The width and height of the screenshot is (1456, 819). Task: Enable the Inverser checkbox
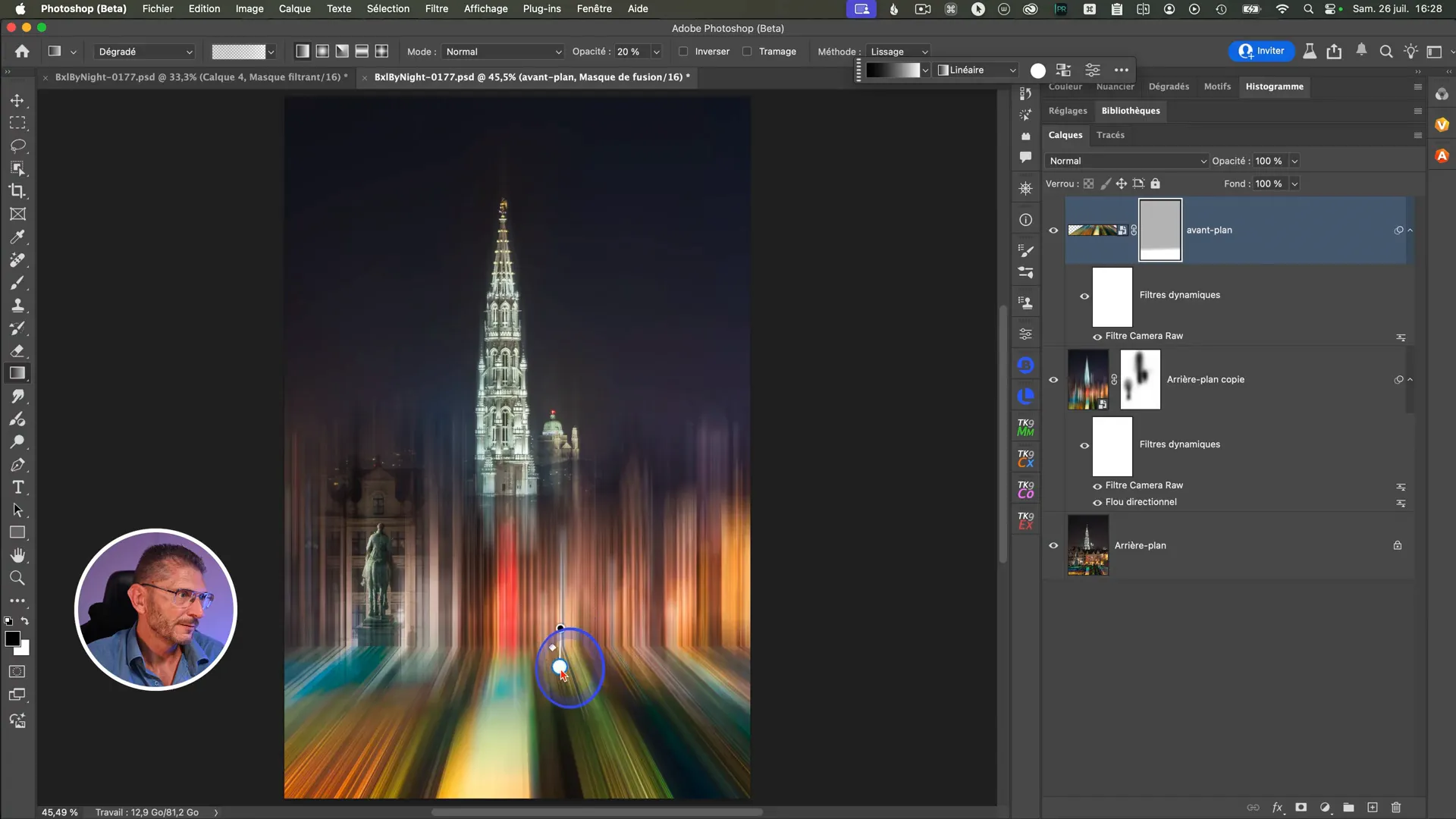[683, 52]
